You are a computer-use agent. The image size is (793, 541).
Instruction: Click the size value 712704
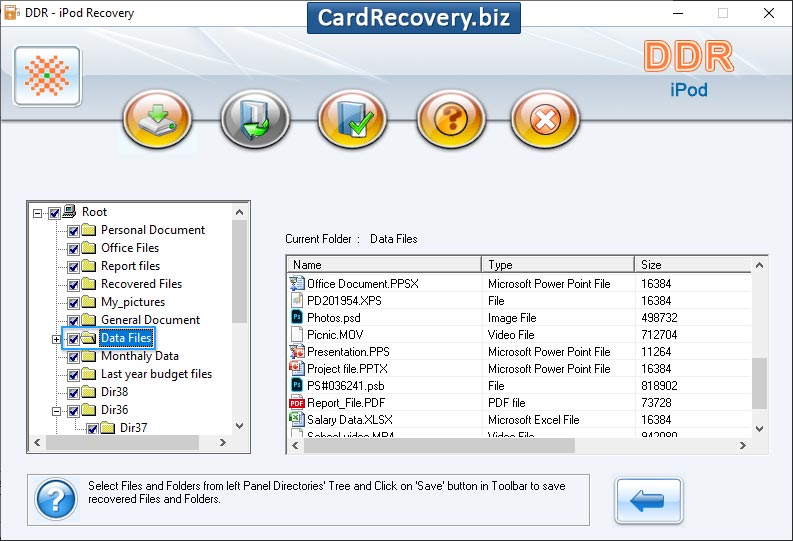click(659, 335)
